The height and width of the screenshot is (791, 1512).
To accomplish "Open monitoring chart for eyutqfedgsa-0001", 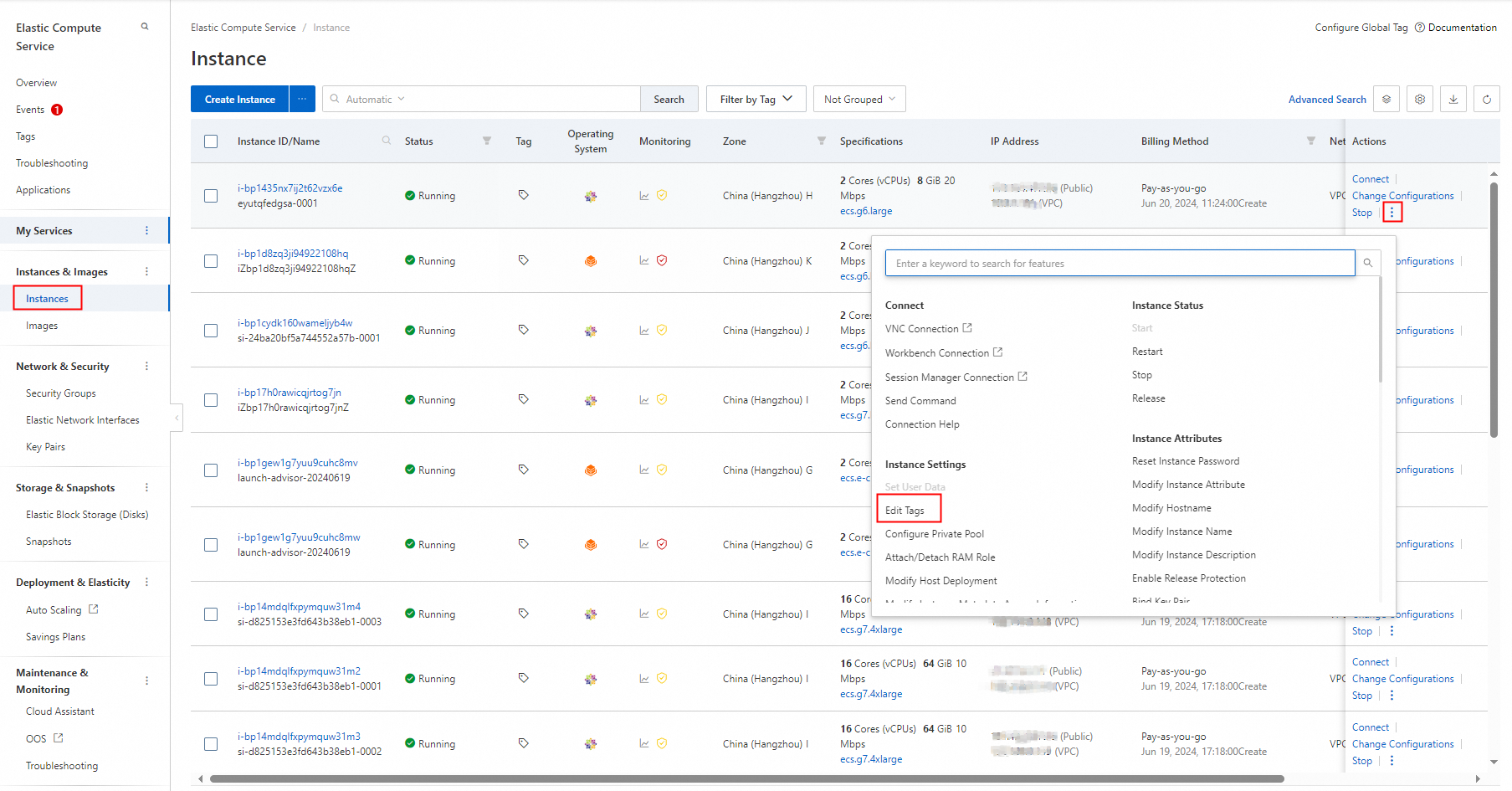I will point(644,196).
